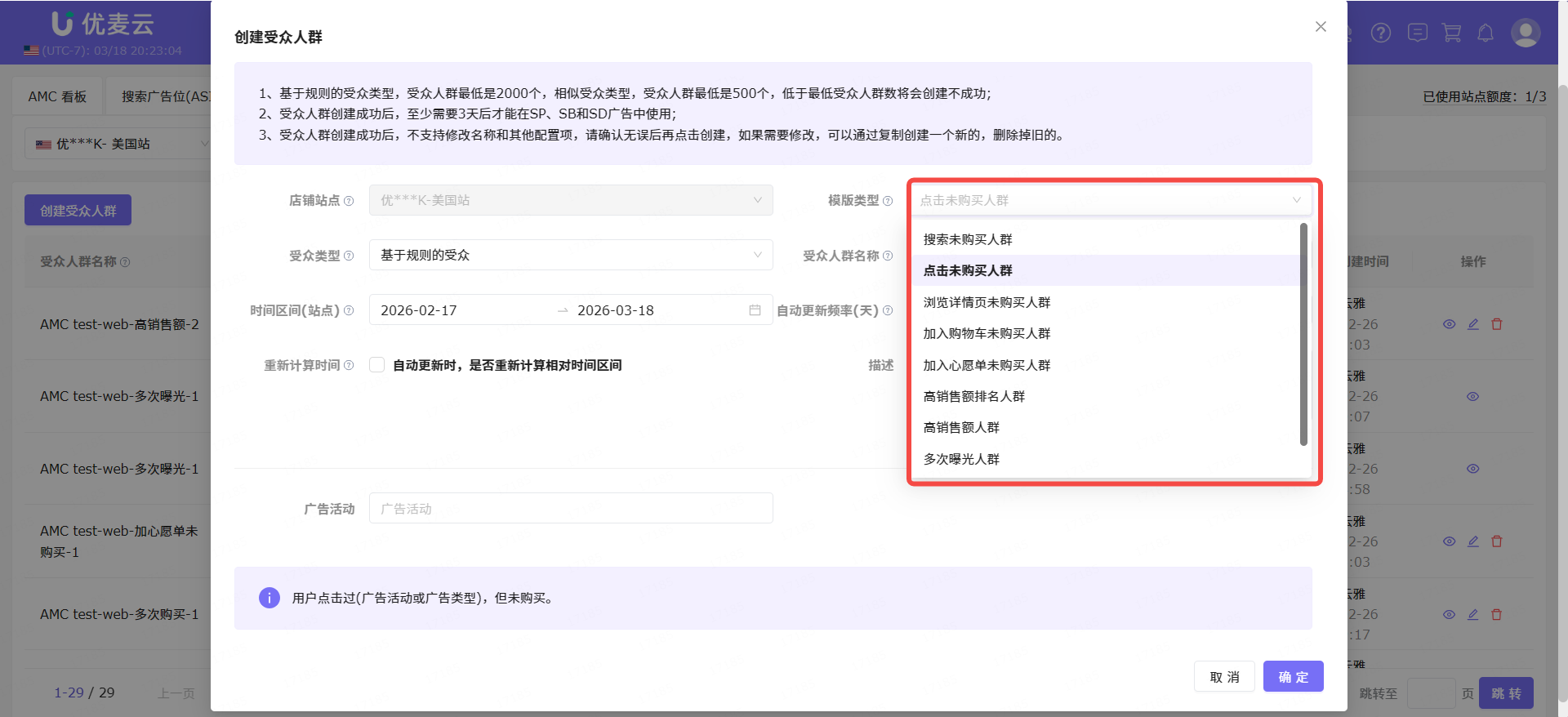Open the notification bell icon

pyautogui.click(x=1486, y=33)
